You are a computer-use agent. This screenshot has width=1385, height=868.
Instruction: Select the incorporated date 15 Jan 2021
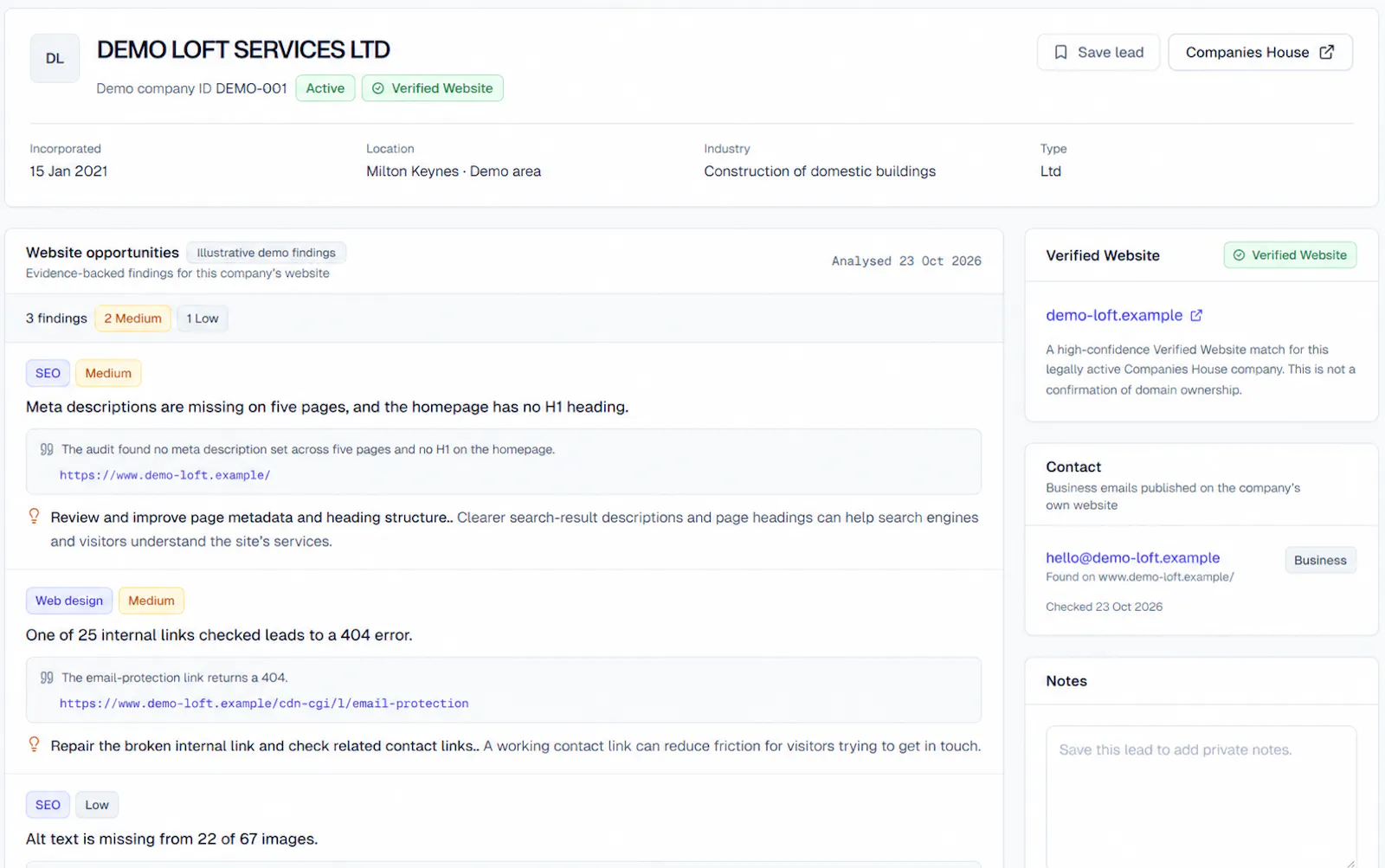tap(68, 171)
